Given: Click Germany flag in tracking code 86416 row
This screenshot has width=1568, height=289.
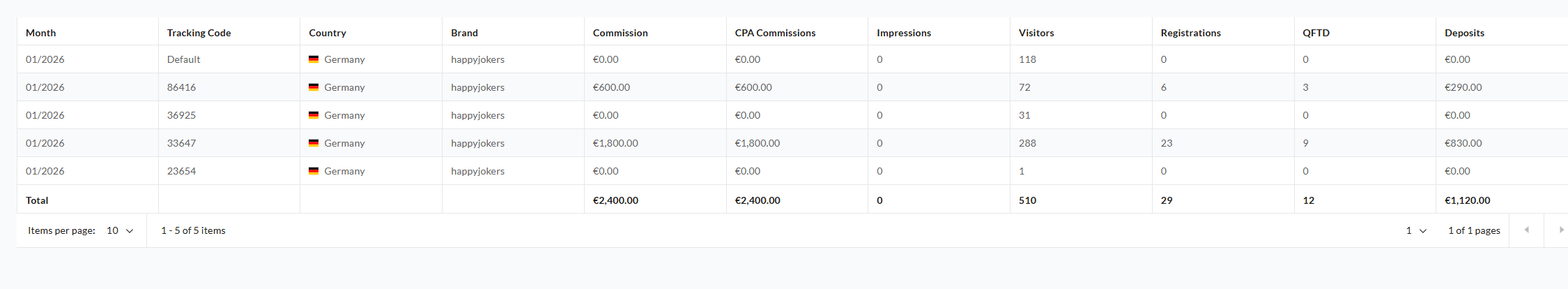Looking at the screenshot, I should [314, 87].
